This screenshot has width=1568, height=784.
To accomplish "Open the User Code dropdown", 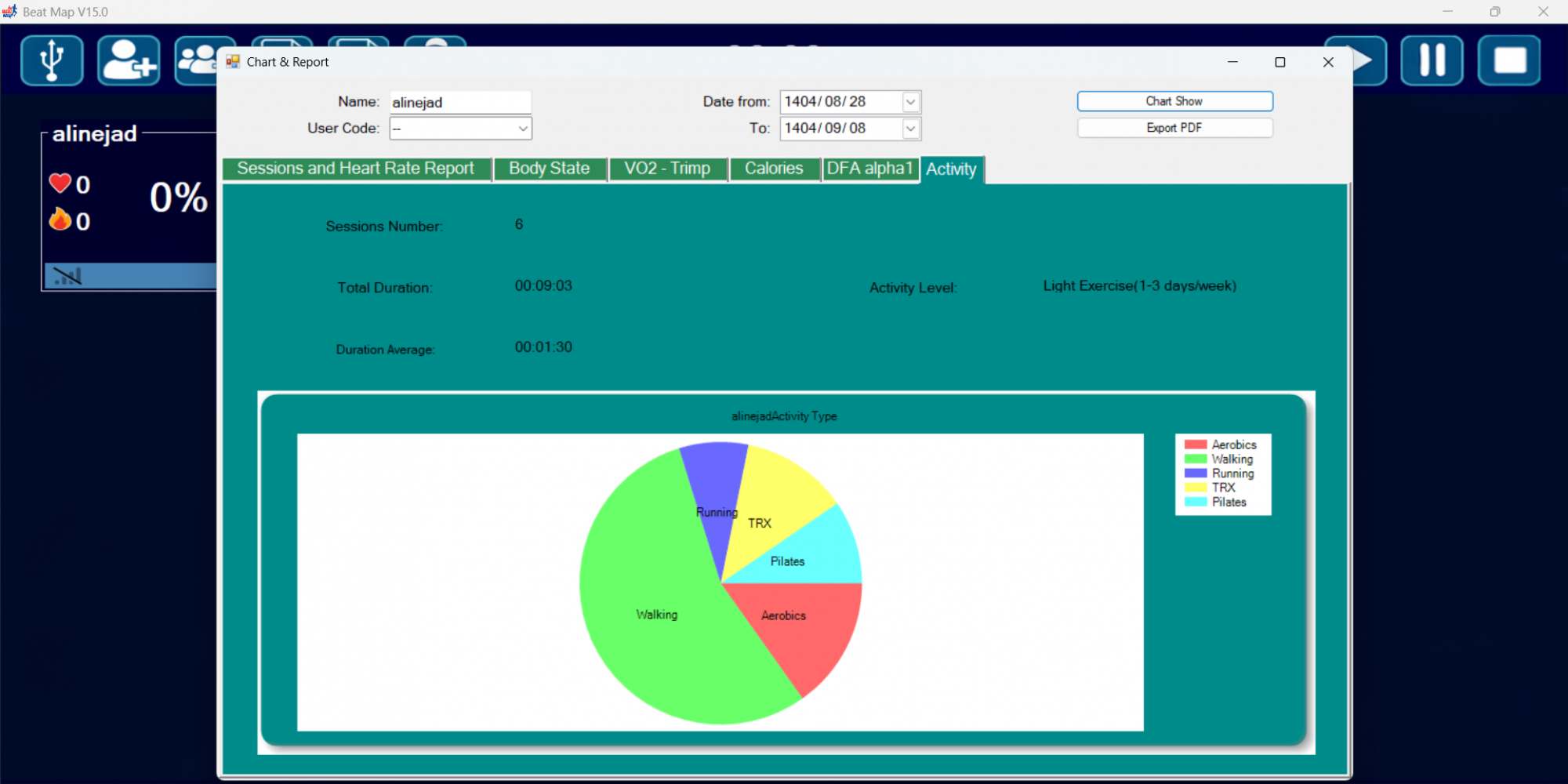I will pyautogui.click(x=522, y=129).
